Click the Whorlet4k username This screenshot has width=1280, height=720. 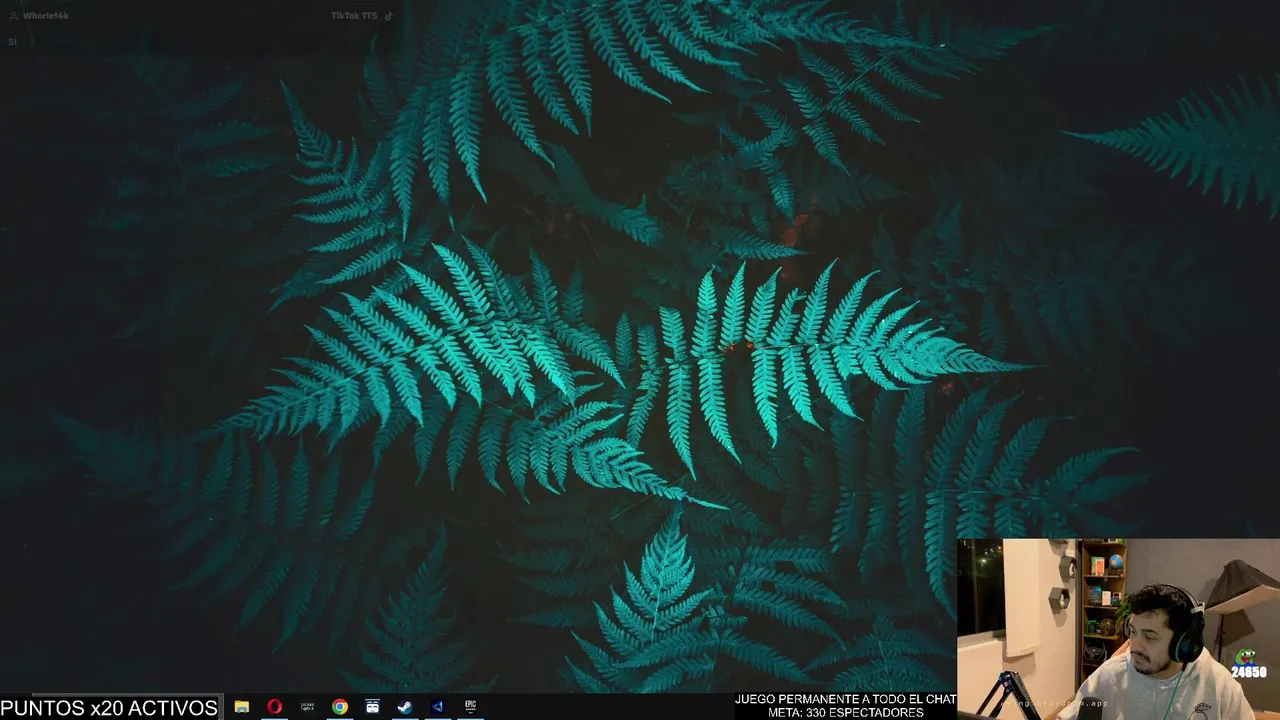(x=45, y=16)
